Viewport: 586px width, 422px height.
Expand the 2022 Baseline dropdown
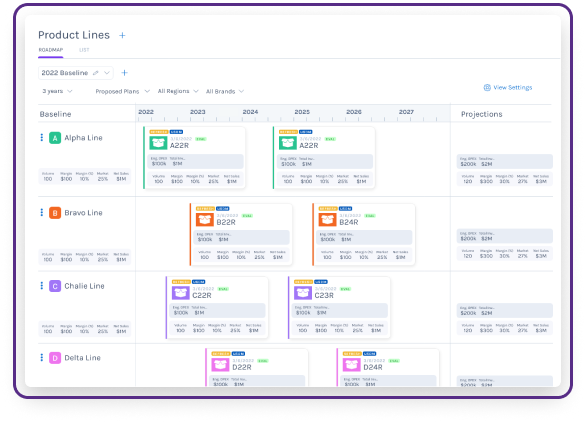107,73
